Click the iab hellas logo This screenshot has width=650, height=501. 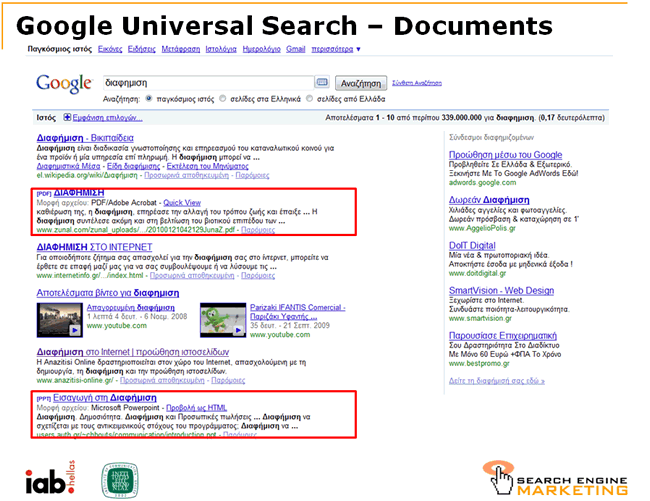pos(50,478)
